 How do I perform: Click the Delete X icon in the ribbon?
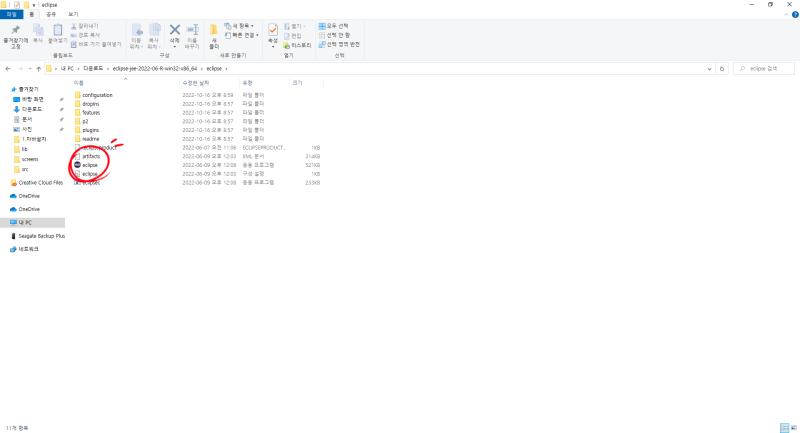coord(174,30)
